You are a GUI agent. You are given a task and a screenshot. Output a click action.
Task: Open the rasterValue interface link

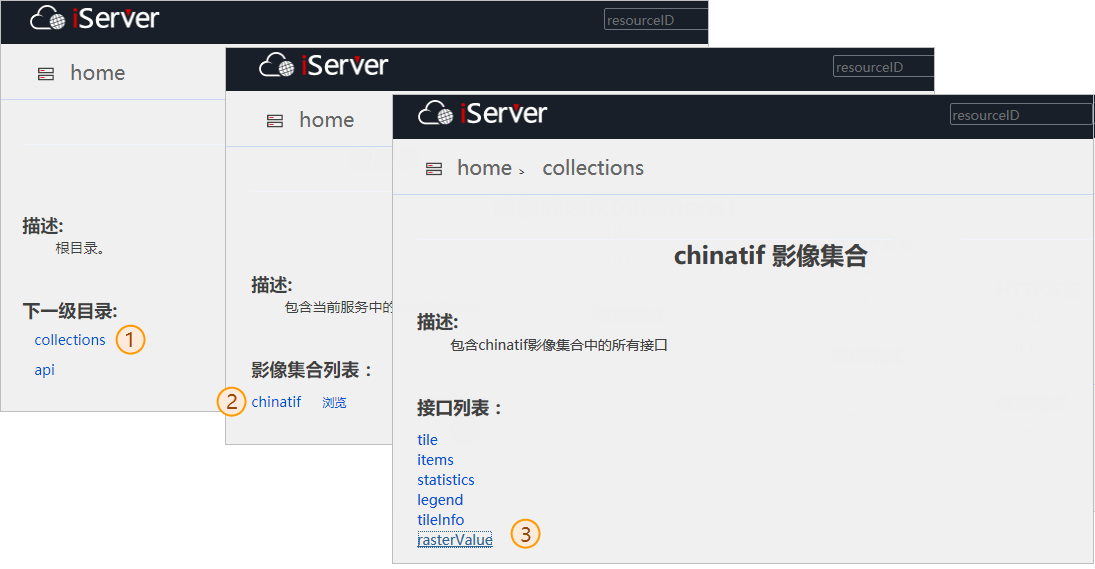click(x=455, y=540)
